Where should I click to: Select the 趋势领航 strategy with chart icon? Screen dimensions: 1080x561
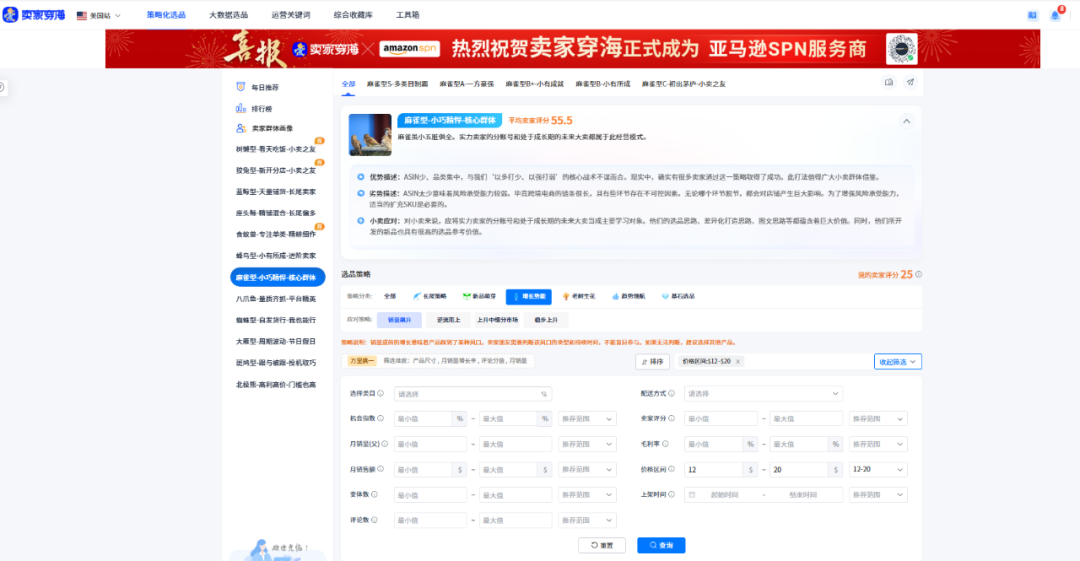(629, 296)
